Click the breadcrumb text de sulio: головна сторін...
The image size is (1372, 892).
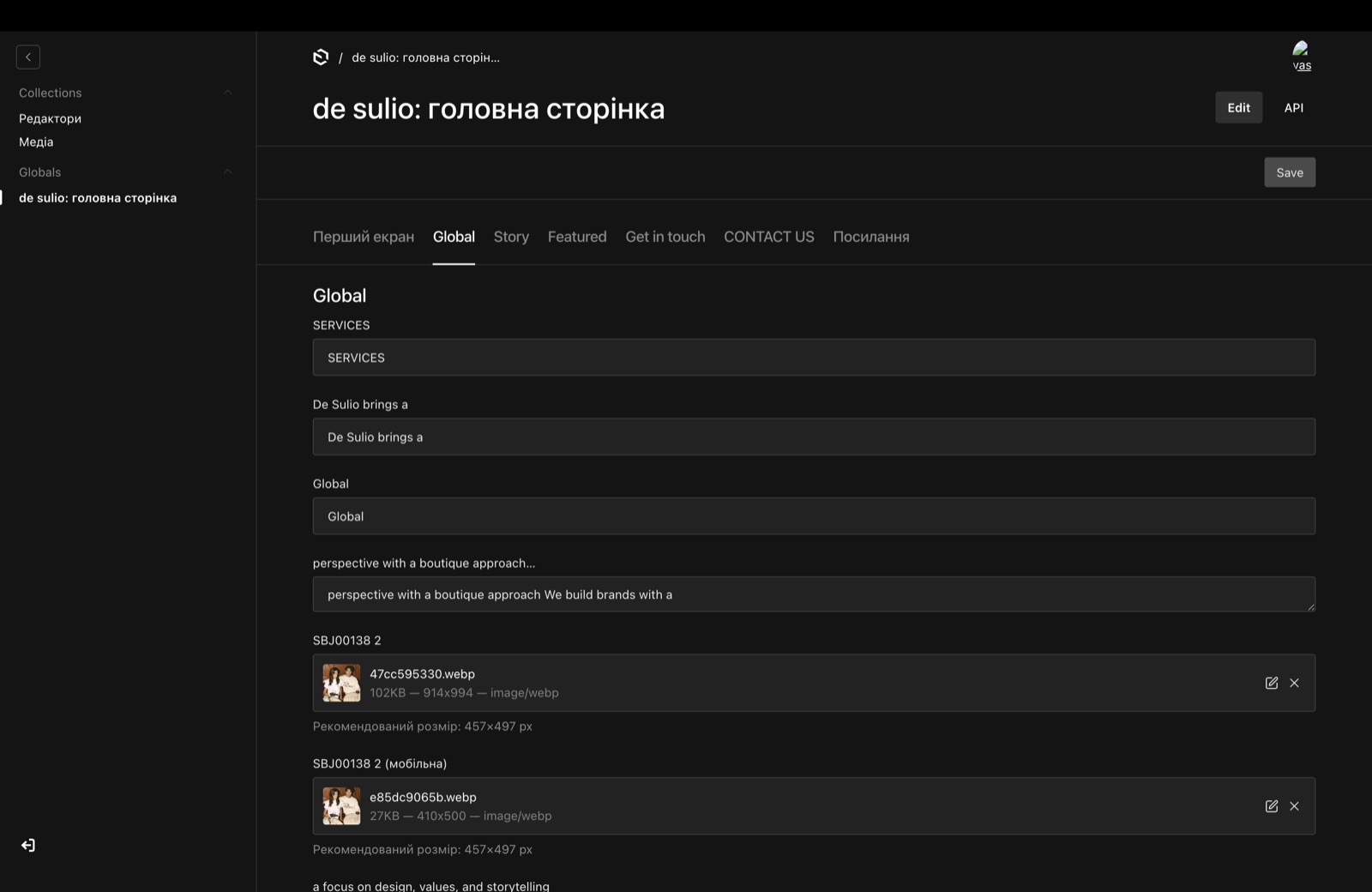point(425,57)
